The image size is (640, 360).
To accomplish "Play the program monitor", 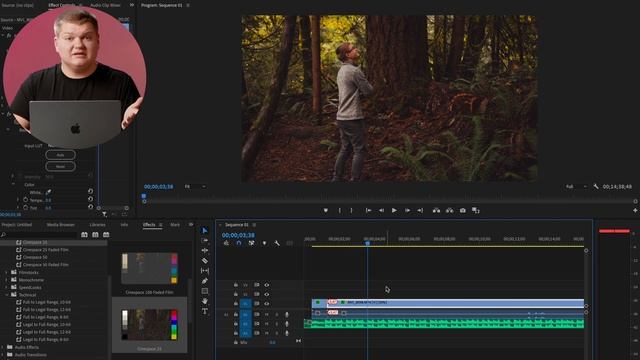I will click(394, 211).
